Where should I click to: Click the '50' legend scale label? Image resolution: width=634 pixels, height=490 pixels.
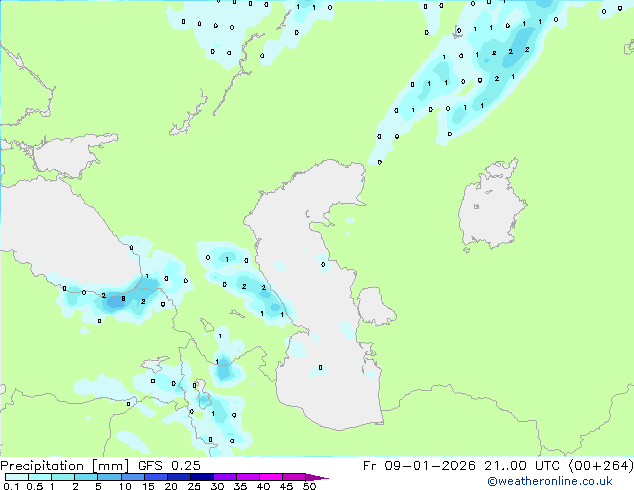point(309,486)
